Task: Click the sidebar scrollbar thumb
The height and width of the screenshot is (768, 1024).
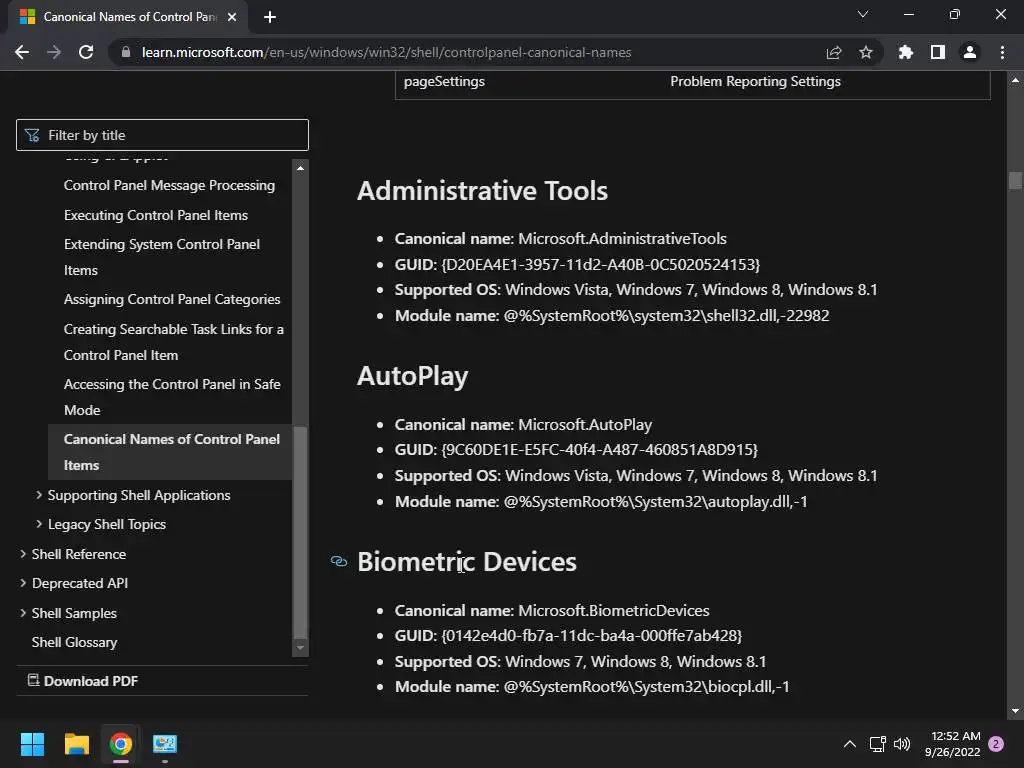Action: [x=300, y=532]
